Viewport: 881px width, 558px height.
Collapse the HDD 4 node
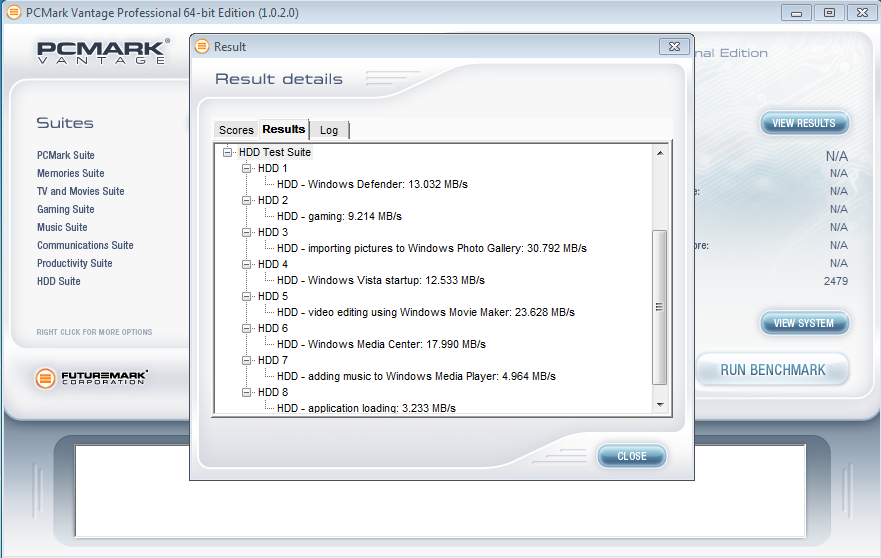(247, 264)
